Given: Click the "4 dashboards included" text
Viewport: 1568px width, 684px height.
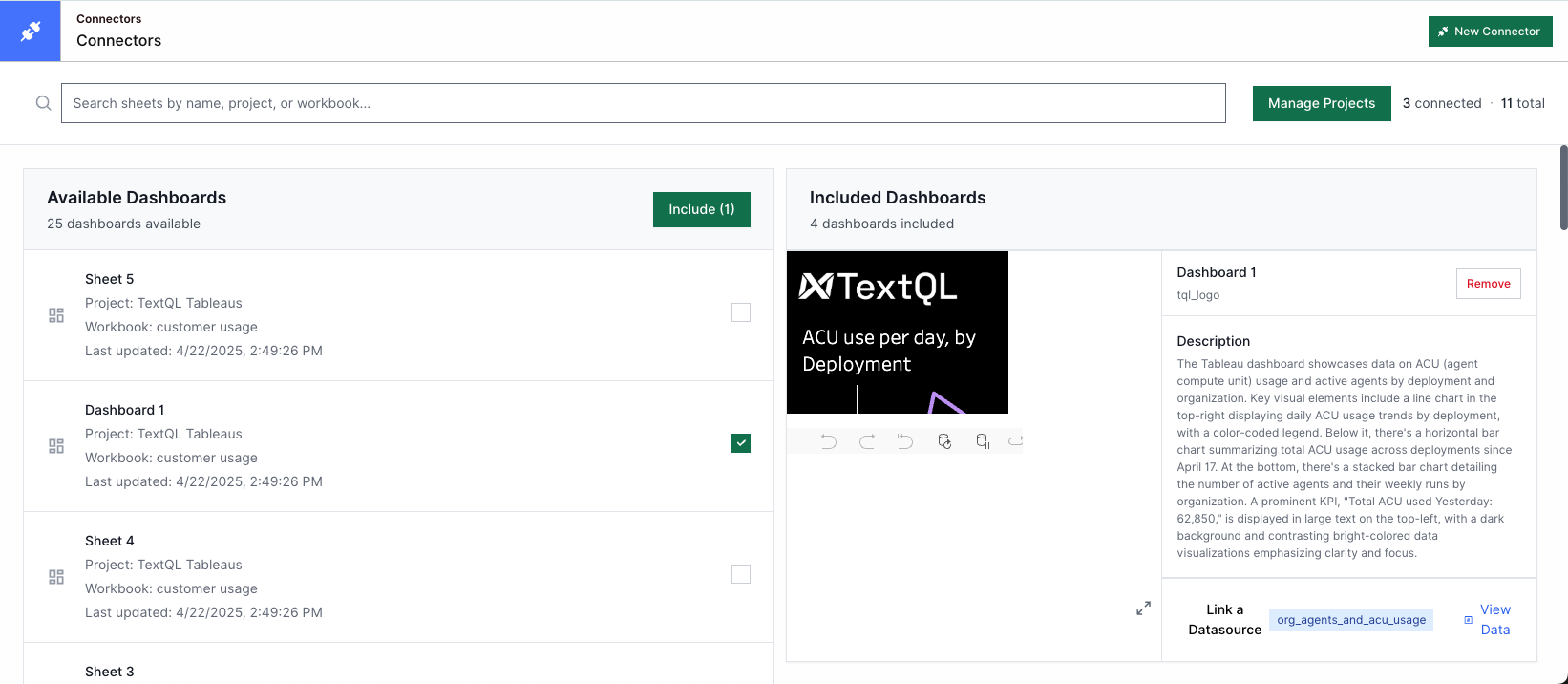Looking at the screenshot, I should coord(881,224).
